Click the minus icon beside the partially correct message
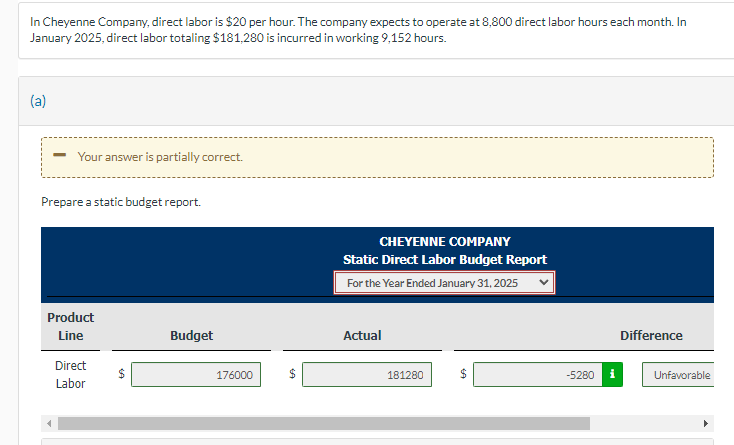 pos(59,155)
